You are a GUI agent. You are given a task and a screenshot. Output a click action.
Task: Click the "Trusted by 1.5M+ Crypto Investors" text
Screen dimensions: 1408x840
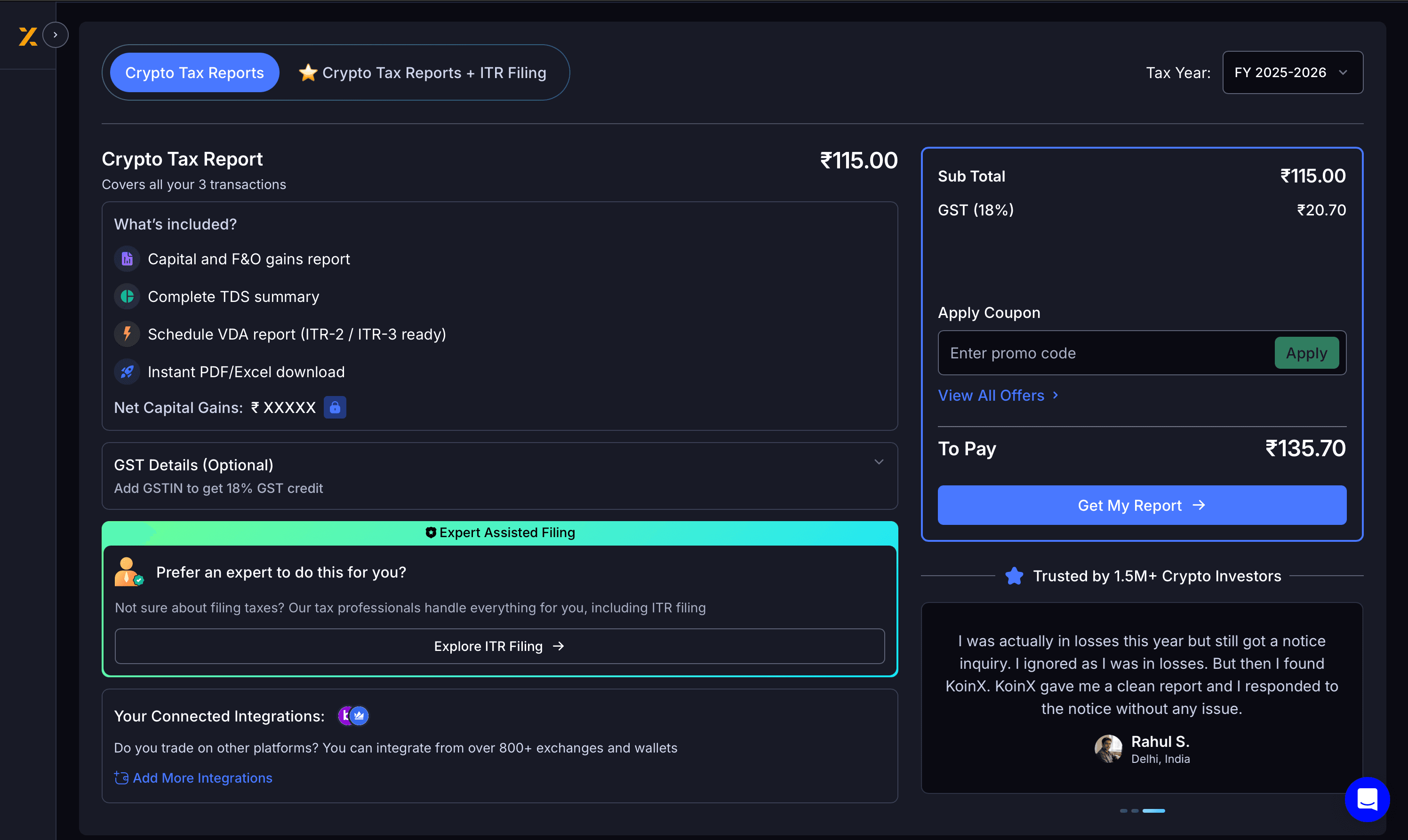(x=1157, y=576)
